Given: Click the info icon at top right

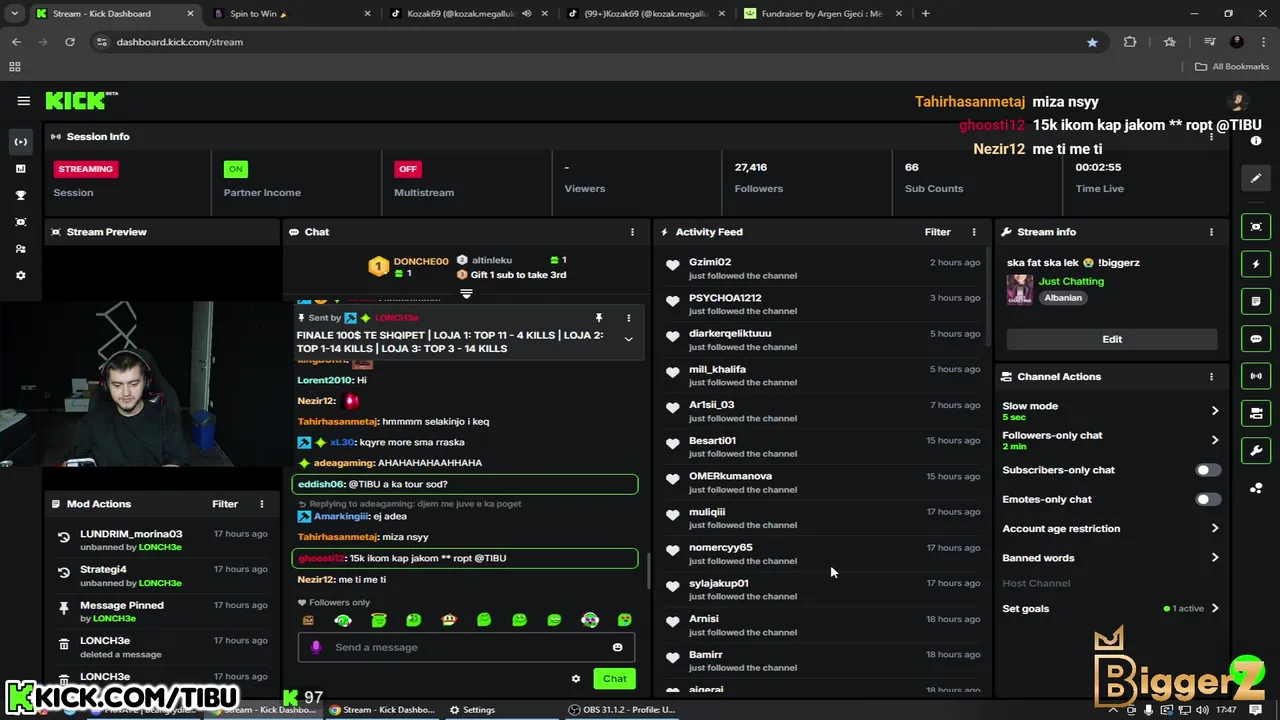Looking at the screenshot, I should [x=1256, y=141].
